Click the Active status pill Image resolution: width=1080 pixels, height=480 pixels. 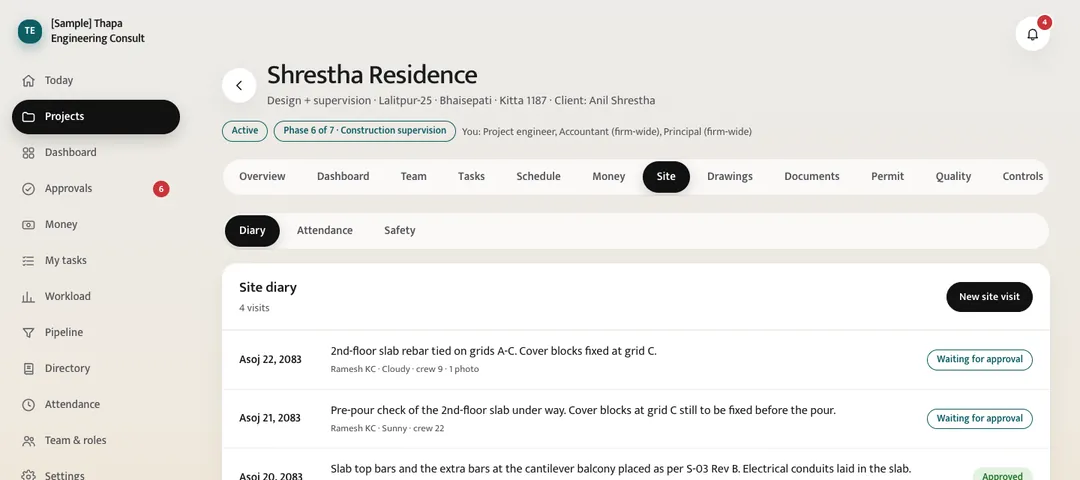[245, 131]
